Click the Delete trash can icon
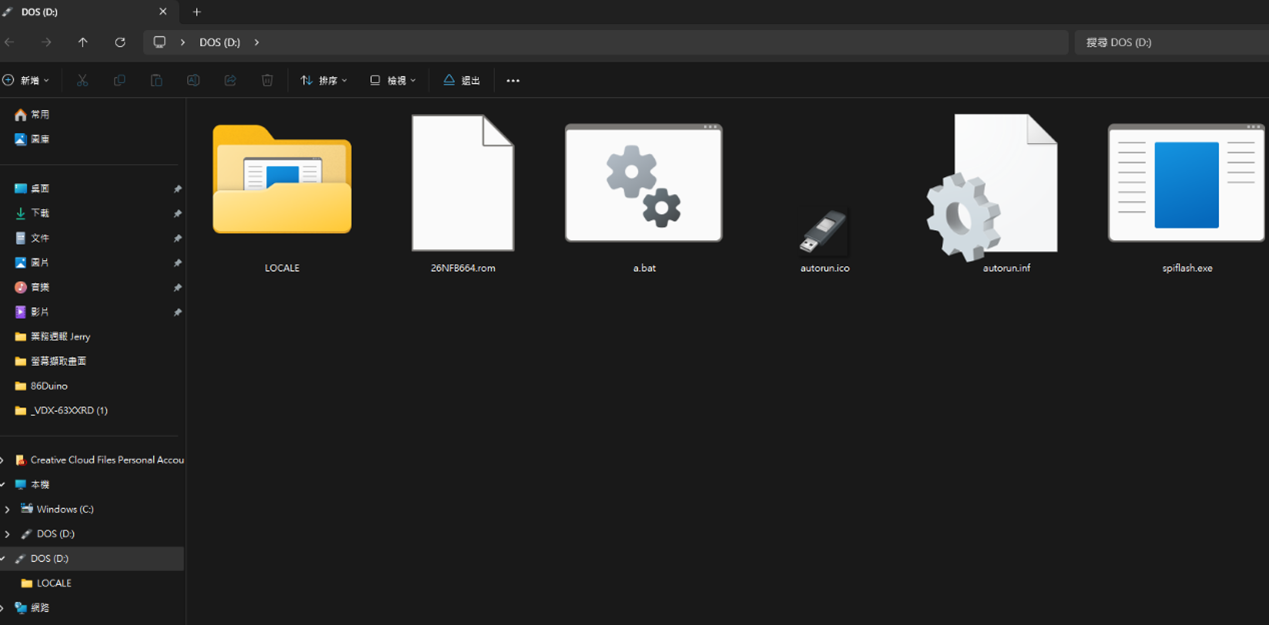The height and width of the screenshot is (625, 1269). pos(267,80)
